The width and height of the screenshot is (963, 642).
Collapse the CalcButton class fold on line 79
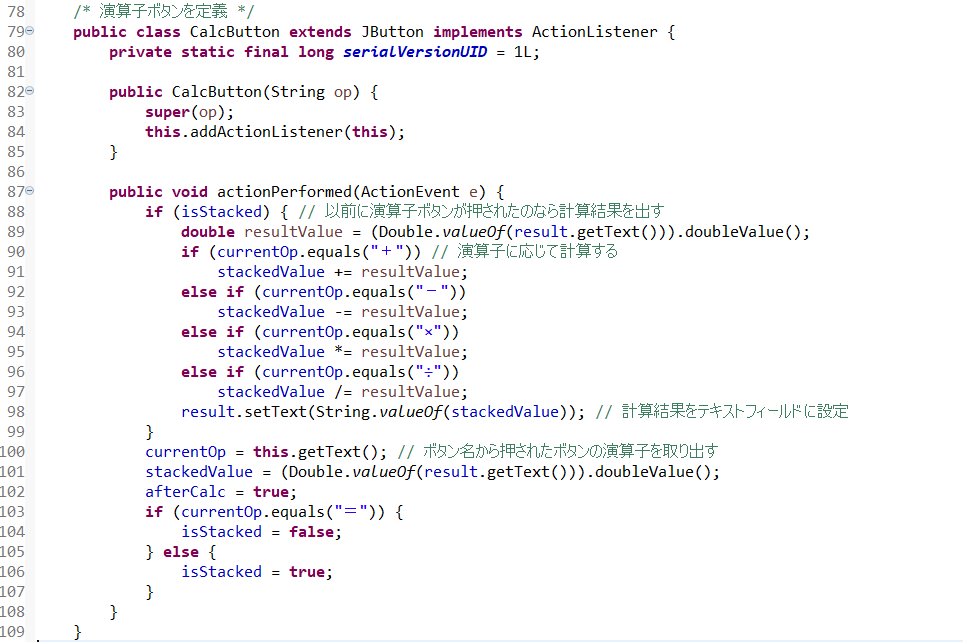[x=30, y=32]
